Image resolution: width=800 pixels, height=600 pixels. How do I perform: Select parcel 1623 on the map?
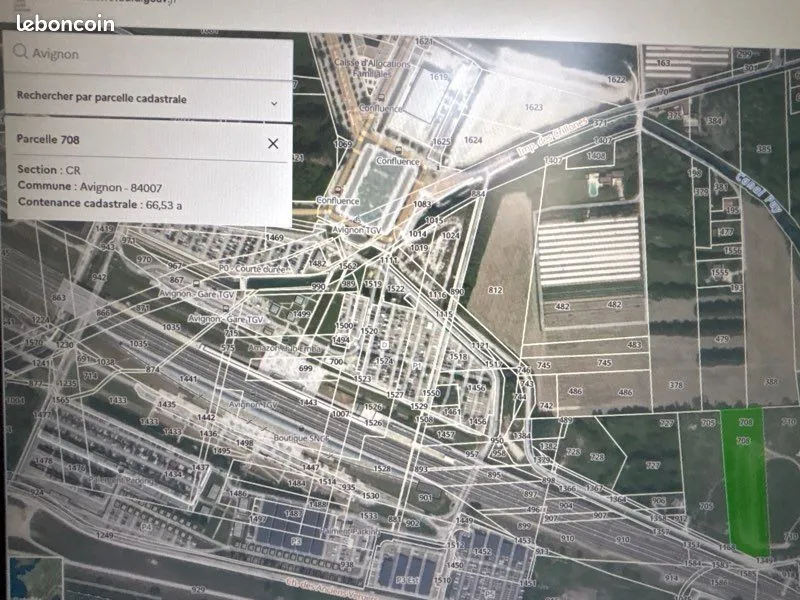[x=534, y=107]
